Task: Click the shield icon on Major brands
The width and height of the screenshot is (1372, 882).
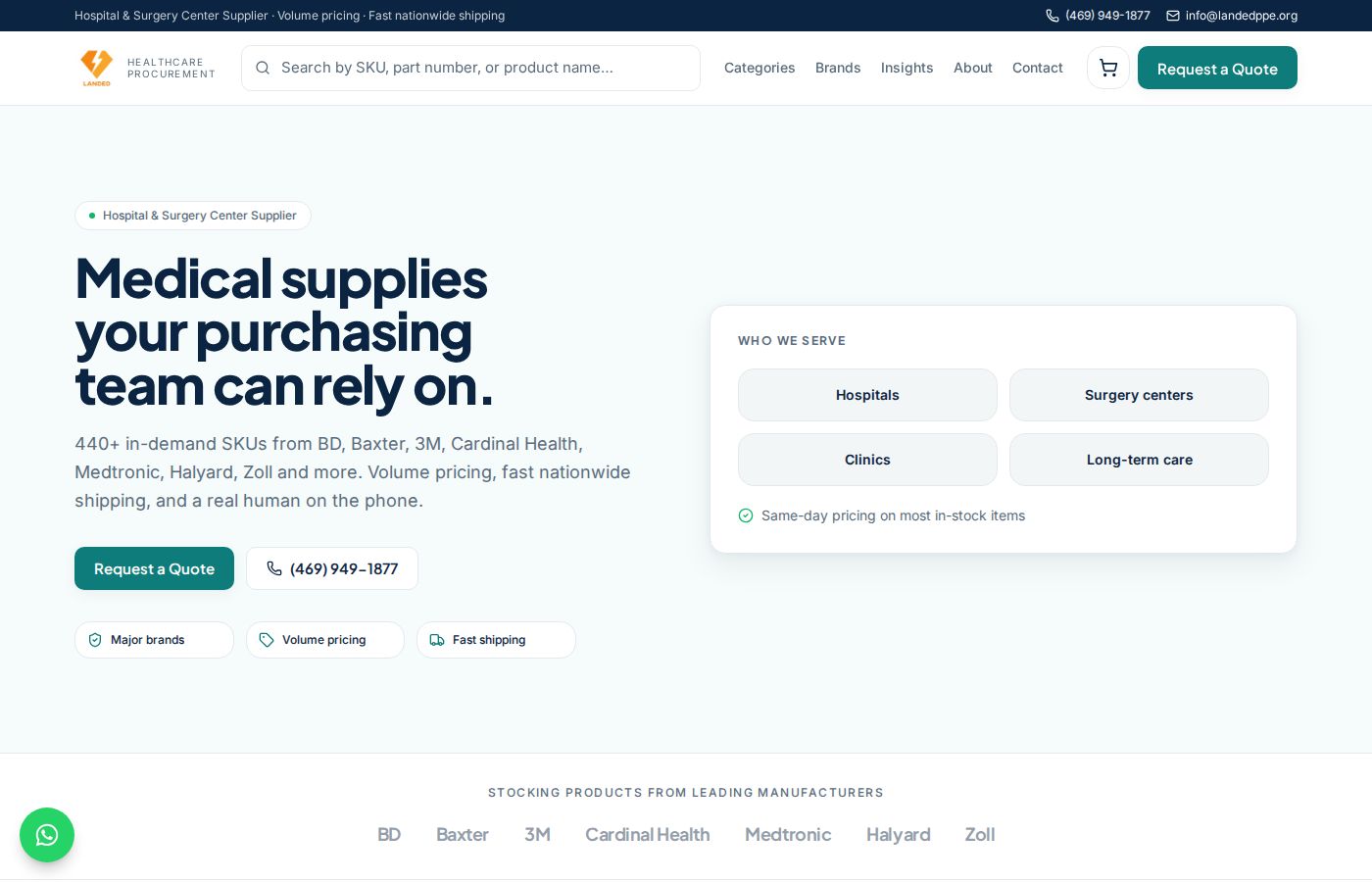Action: [95, 640]
